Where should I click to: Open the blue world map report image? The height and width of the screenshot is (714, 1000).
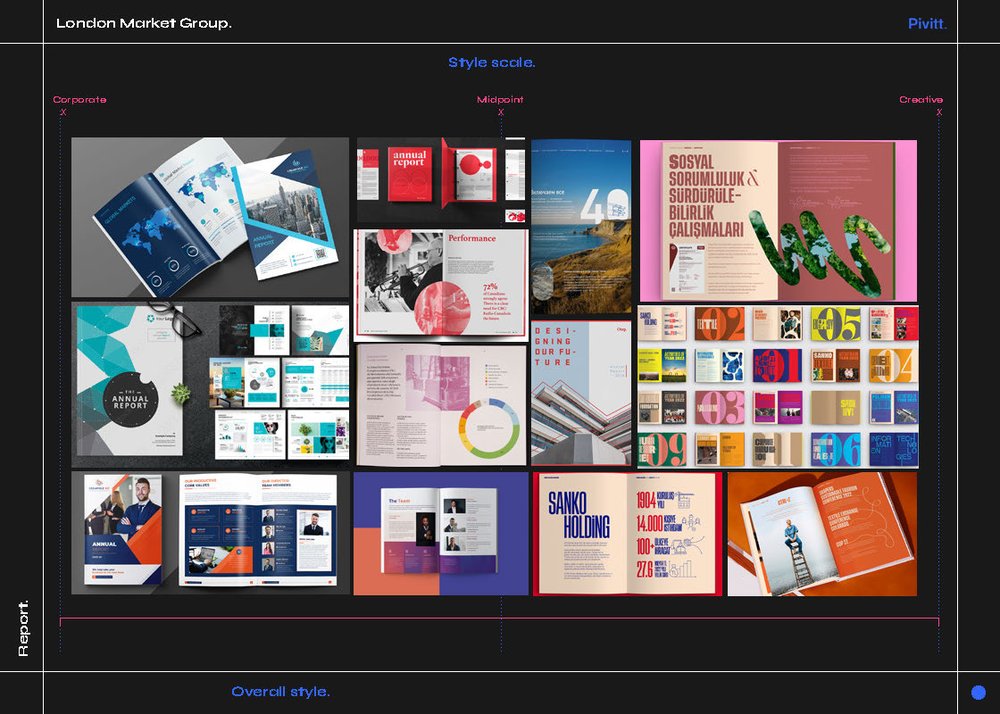click(210, 217)
